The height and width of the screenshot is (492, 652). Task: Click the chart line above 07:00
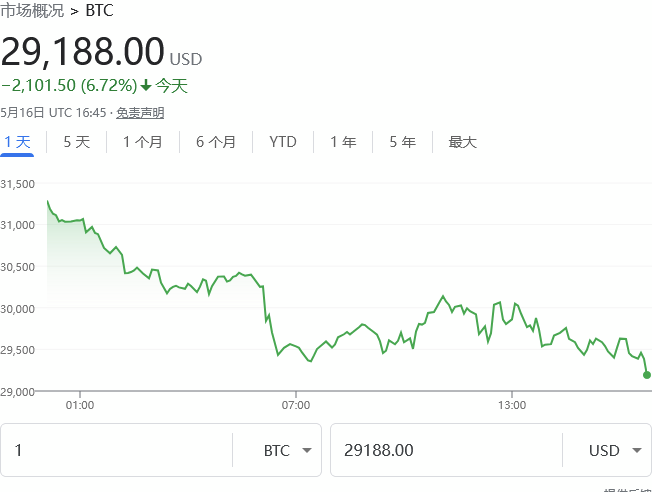(x=296, y=346)
